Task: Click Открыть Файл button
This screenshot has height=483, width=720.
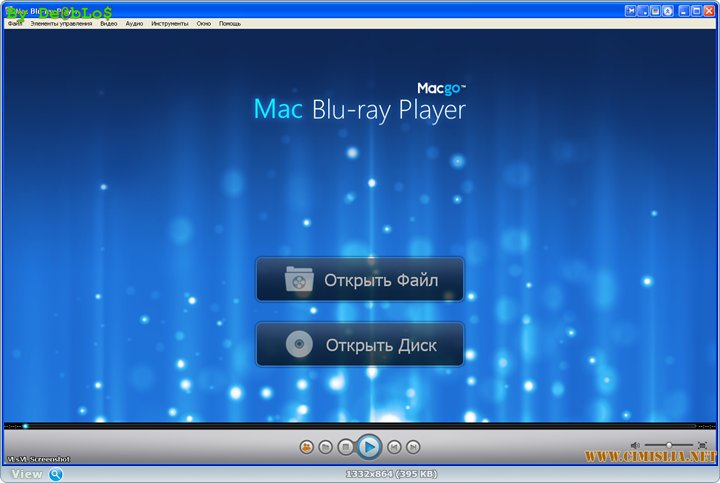Action: [360, 280]
